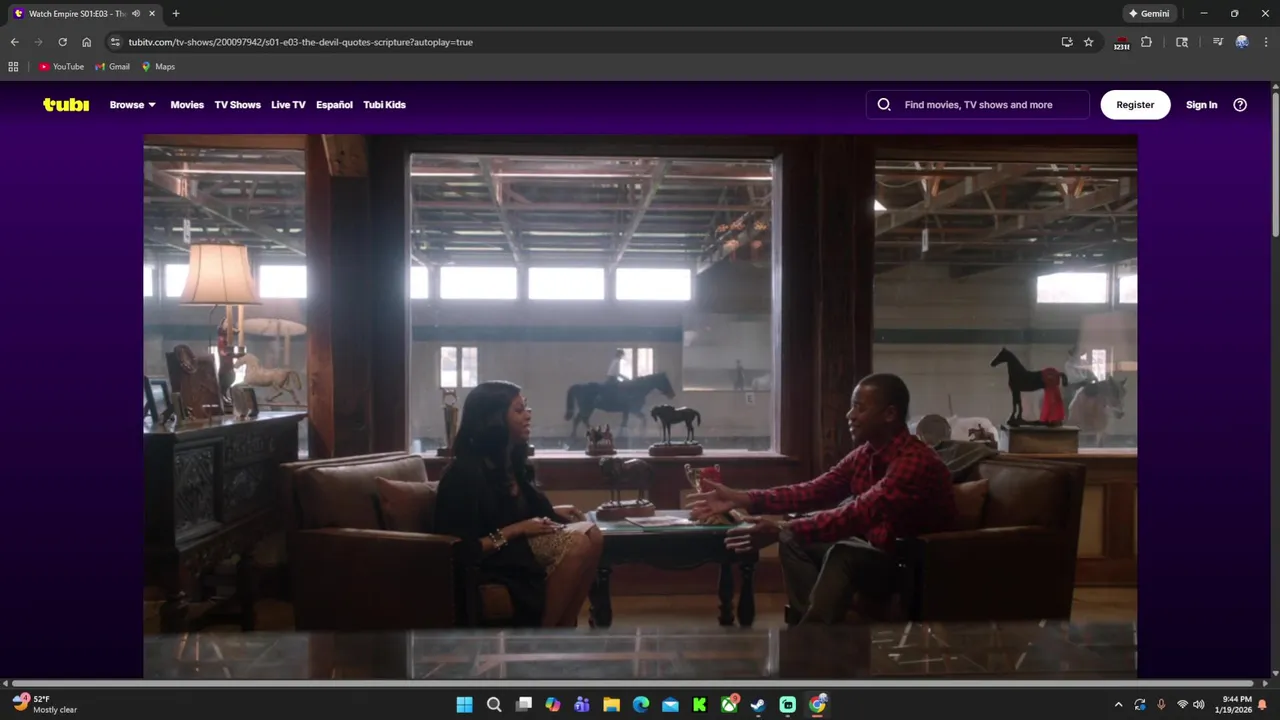
Task: Open File Explorer from taskbar
Action: (x=611, y=704)
